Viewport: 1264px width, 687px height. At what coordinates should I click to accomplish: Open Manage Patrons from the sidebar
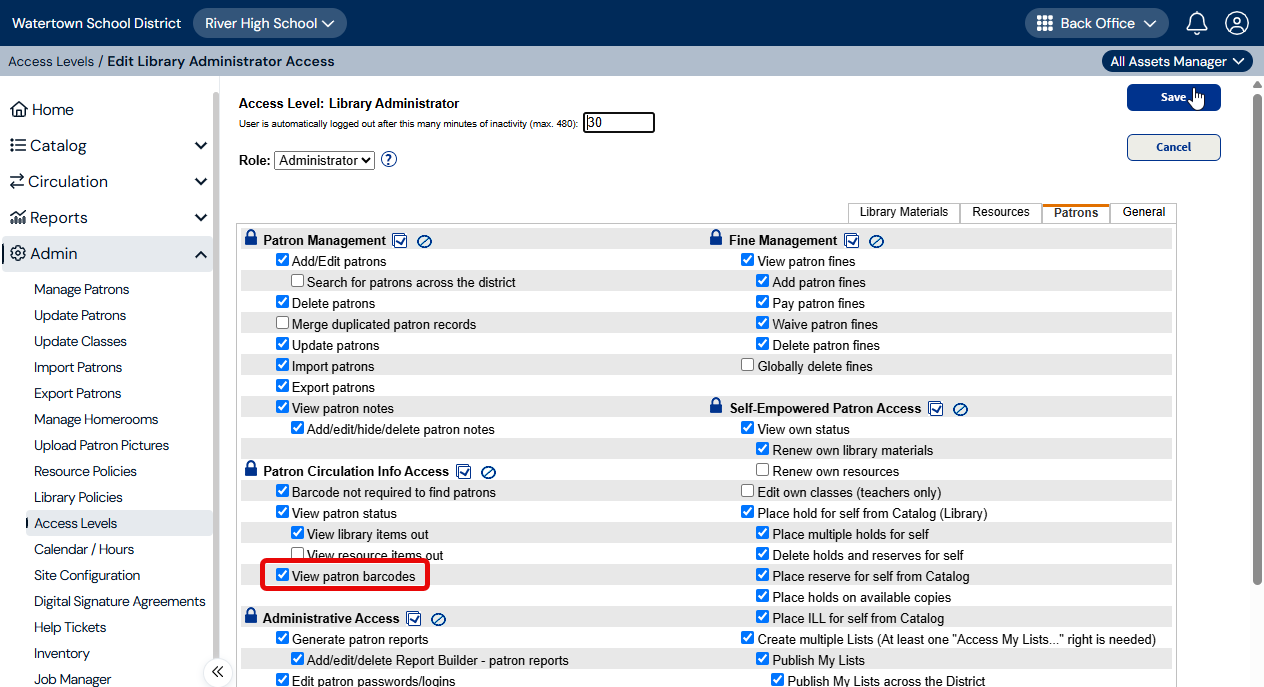(81, 289)
